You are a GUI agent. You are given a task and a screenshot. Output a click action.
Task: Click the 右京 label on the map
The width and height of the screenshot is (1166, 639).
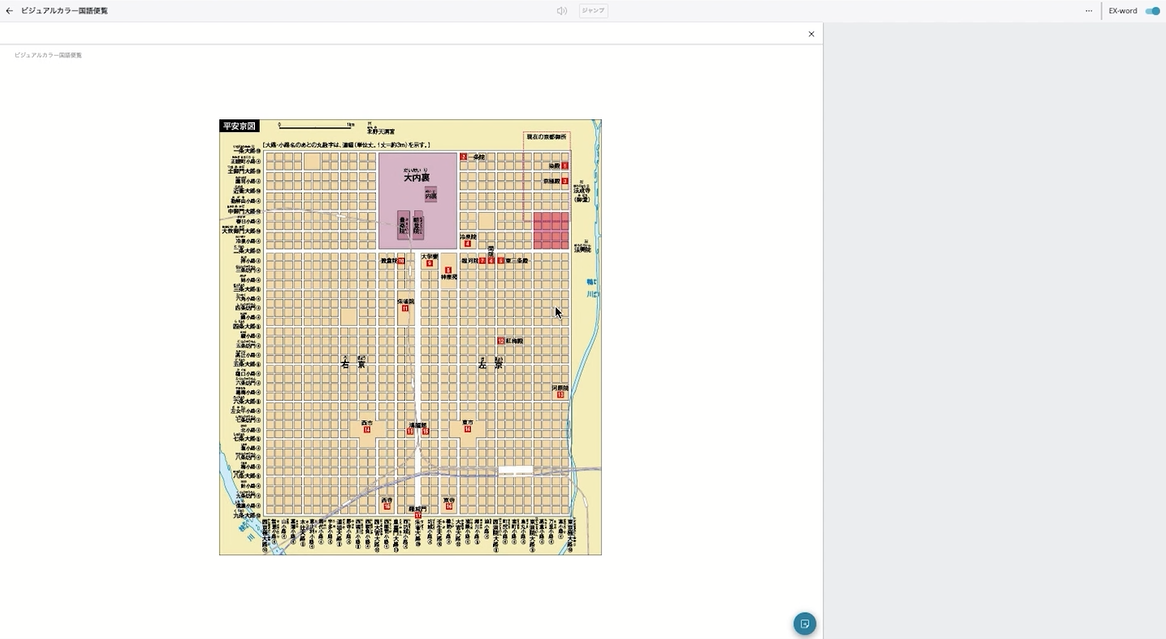click(353, 364)
